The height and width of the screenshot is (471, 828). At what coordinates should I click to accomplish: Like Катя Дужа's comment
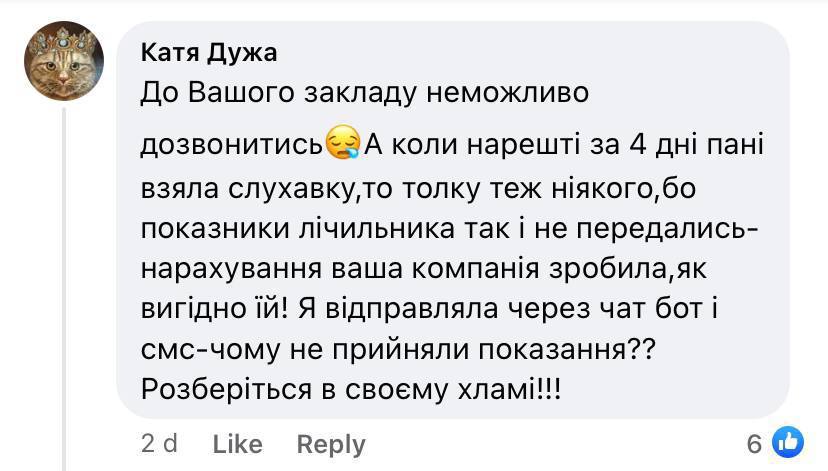(x=238, y=443)
